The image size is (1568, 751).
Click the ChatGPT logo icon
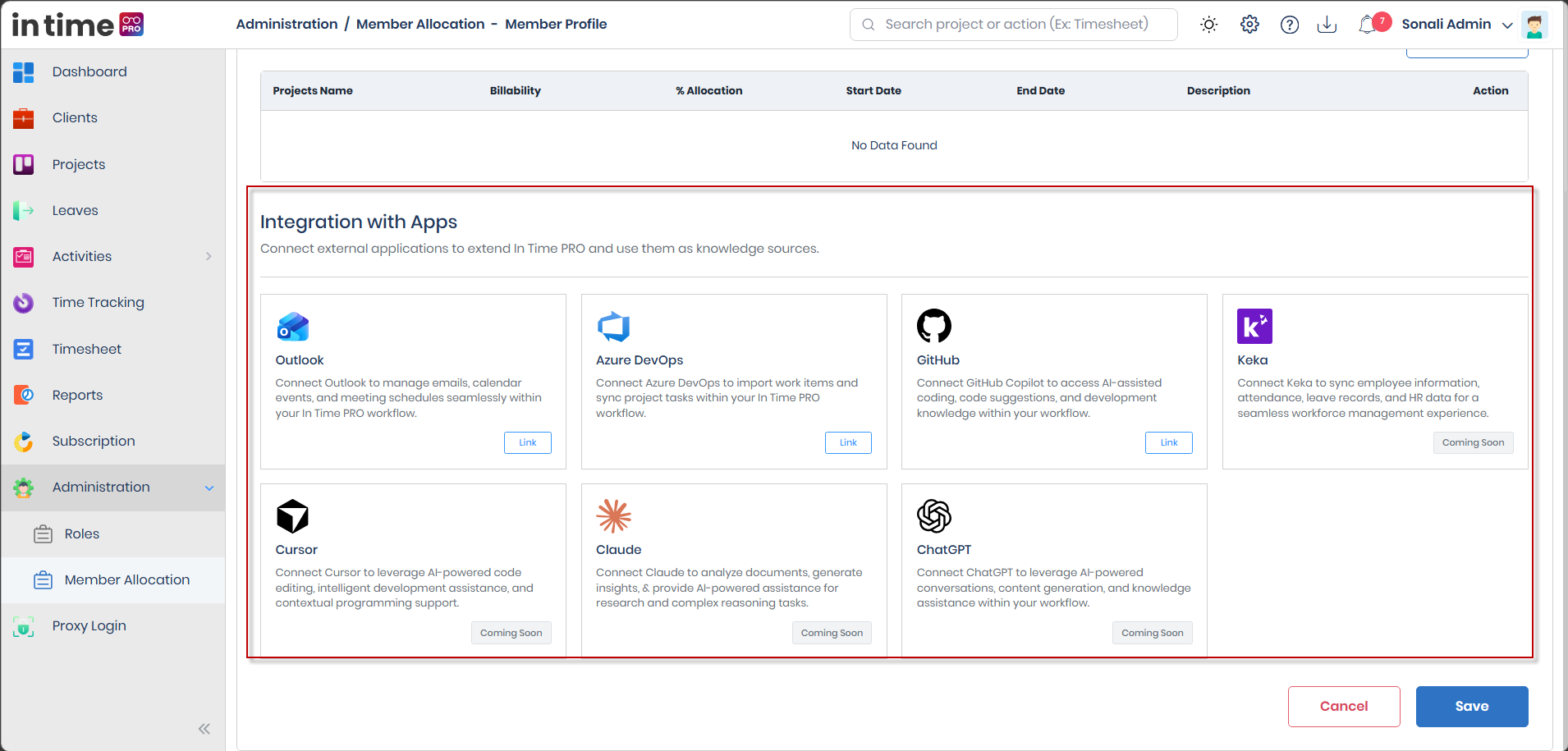point(934,516)
